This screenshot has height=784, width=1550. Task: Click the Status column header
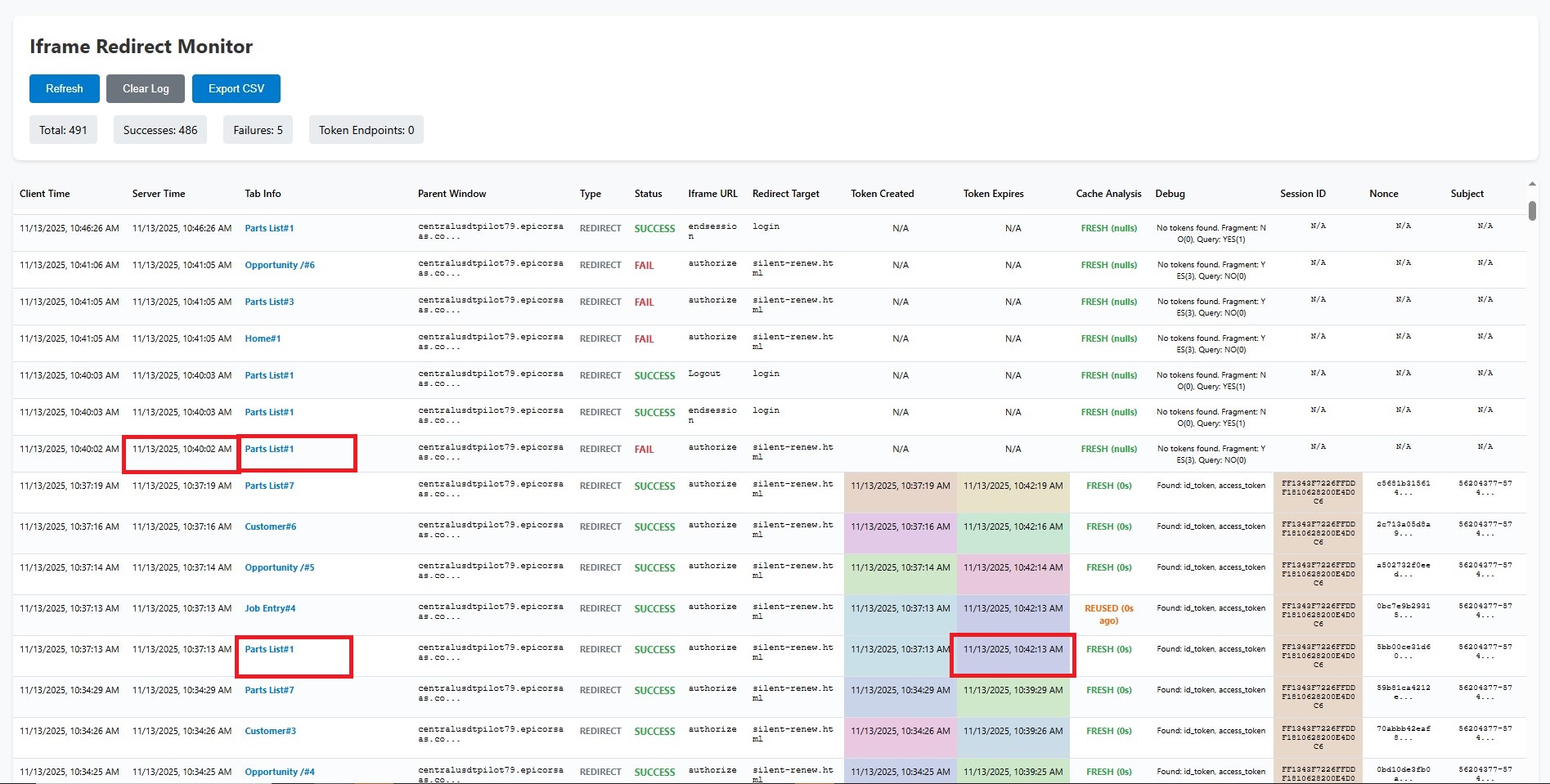(648, 194)
